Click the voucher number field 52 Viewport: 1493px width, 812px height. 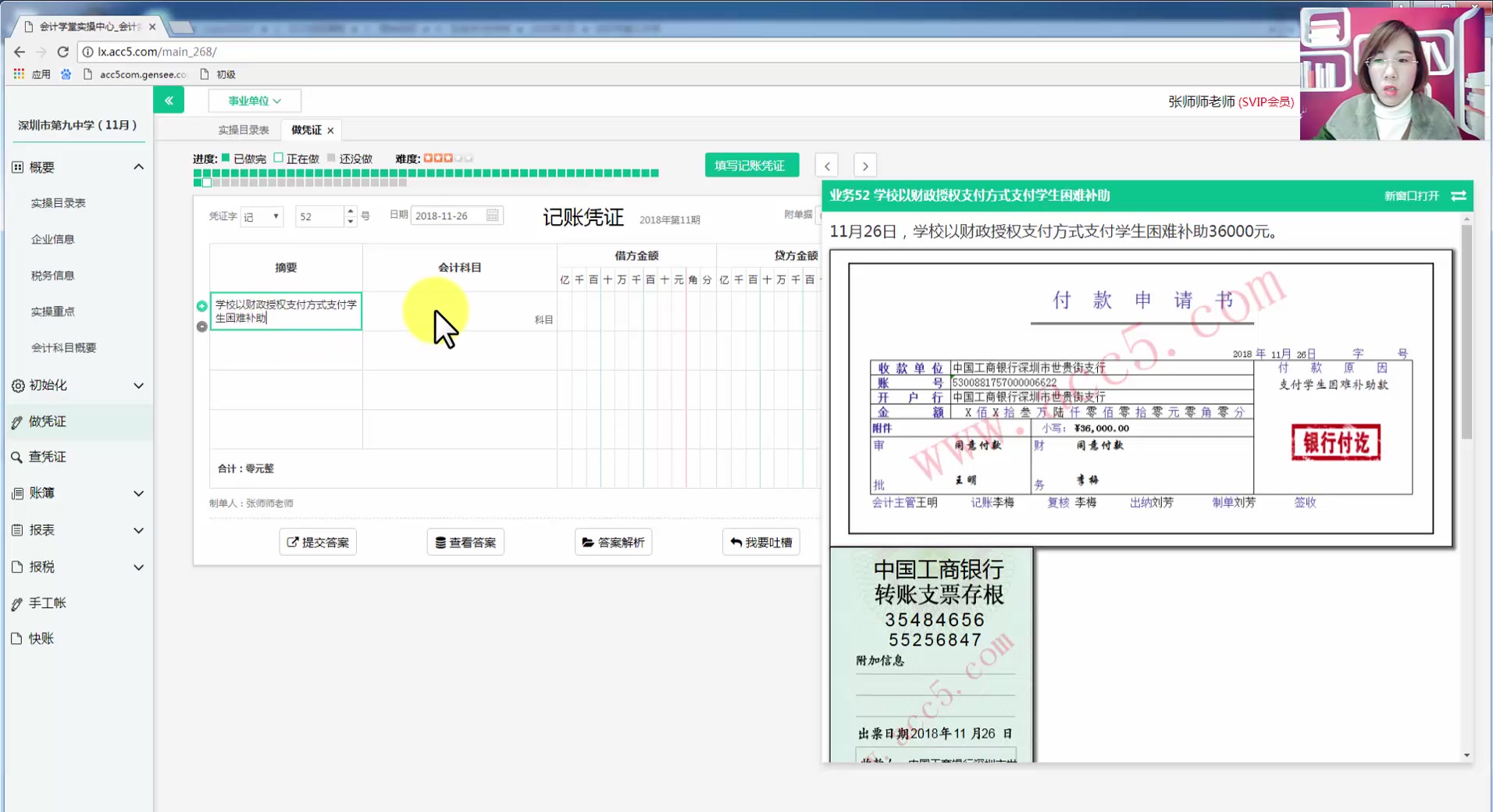point(319,216)
